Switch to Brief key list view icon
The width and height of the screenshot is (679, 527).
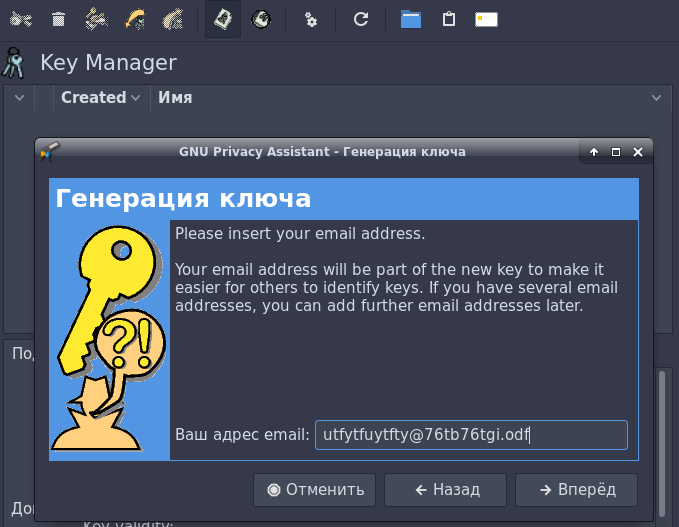(223, 19)
